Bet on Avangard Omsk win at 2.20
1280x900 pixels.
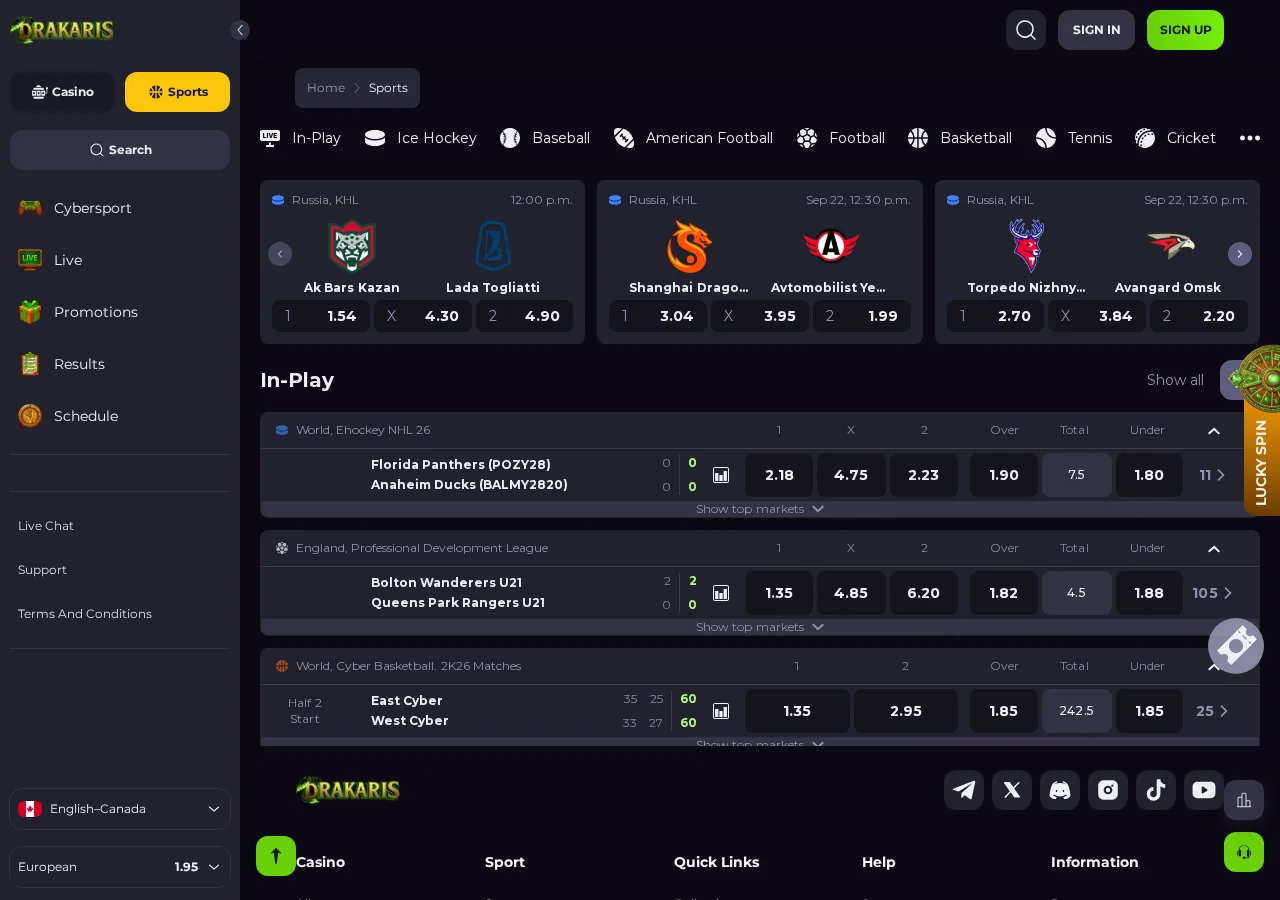(1198, 316)
